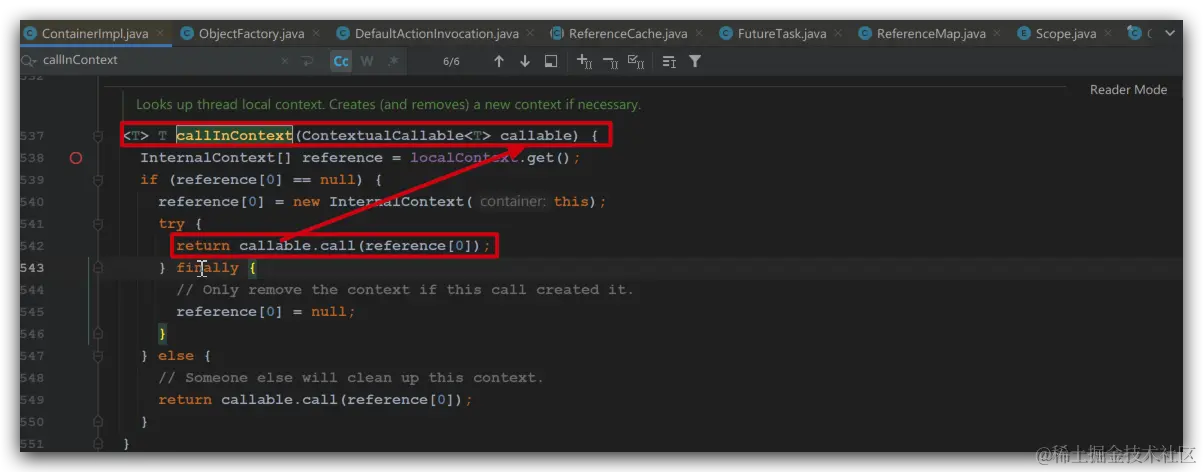Click the 'new InternalContext(' expression
This screenshot has height=472, width=1203.
pyautogui.click(x=382, y=202)
